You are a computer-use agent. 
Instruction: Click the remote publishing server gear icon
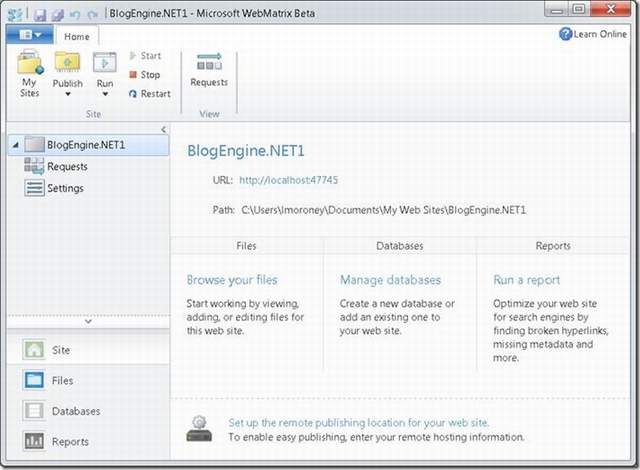click(x=199, y=428)
